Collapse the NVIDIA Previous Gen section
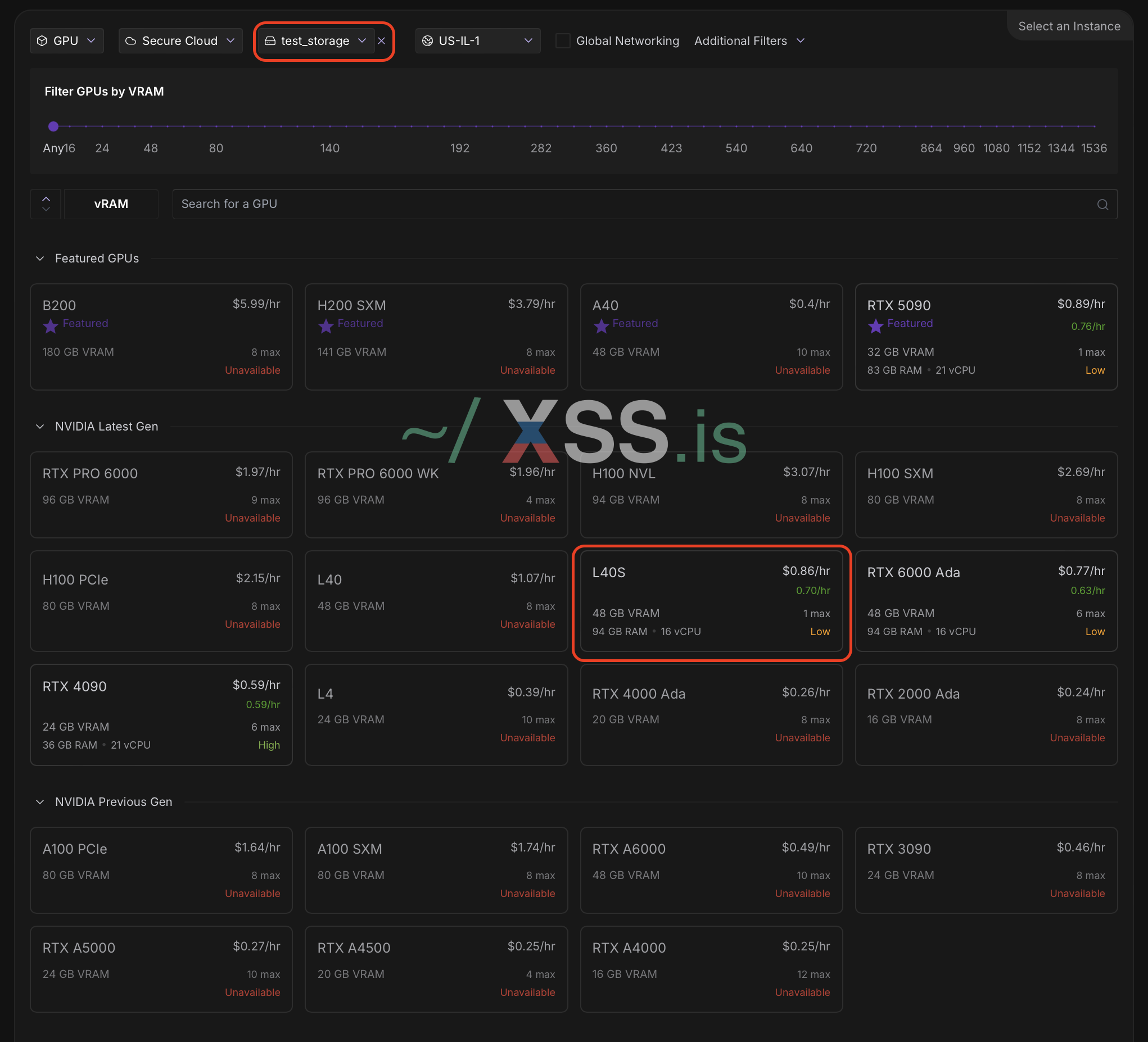 coord(40,801)
